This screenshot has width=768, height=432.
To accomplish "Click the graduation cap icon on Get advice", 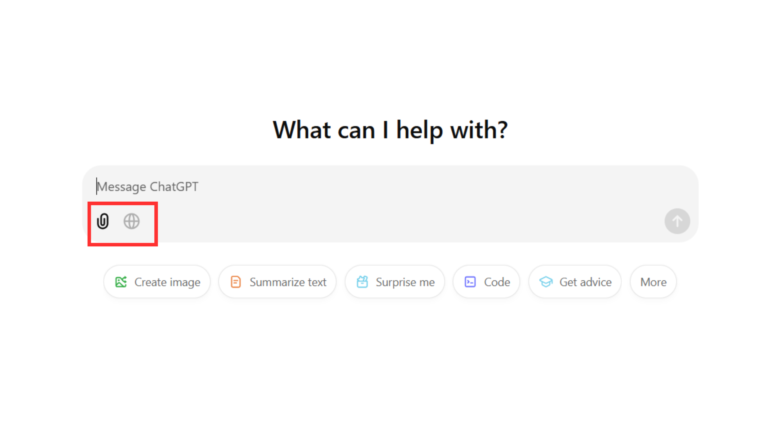I will [x=546, y=282].
